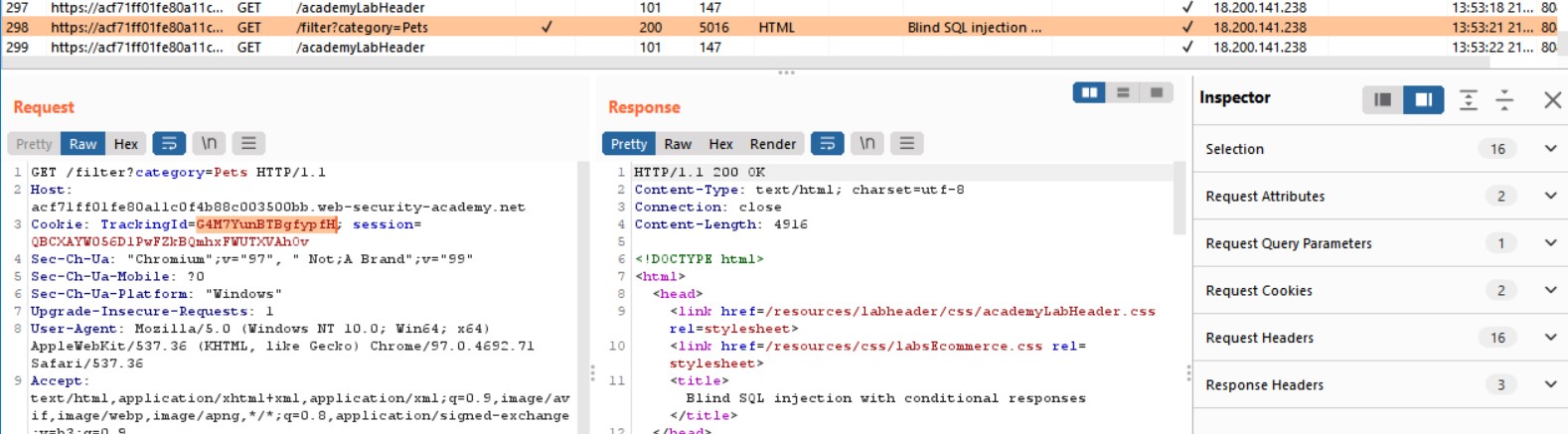Click the splitter handle between Request and Response

[x=592, y=373]
